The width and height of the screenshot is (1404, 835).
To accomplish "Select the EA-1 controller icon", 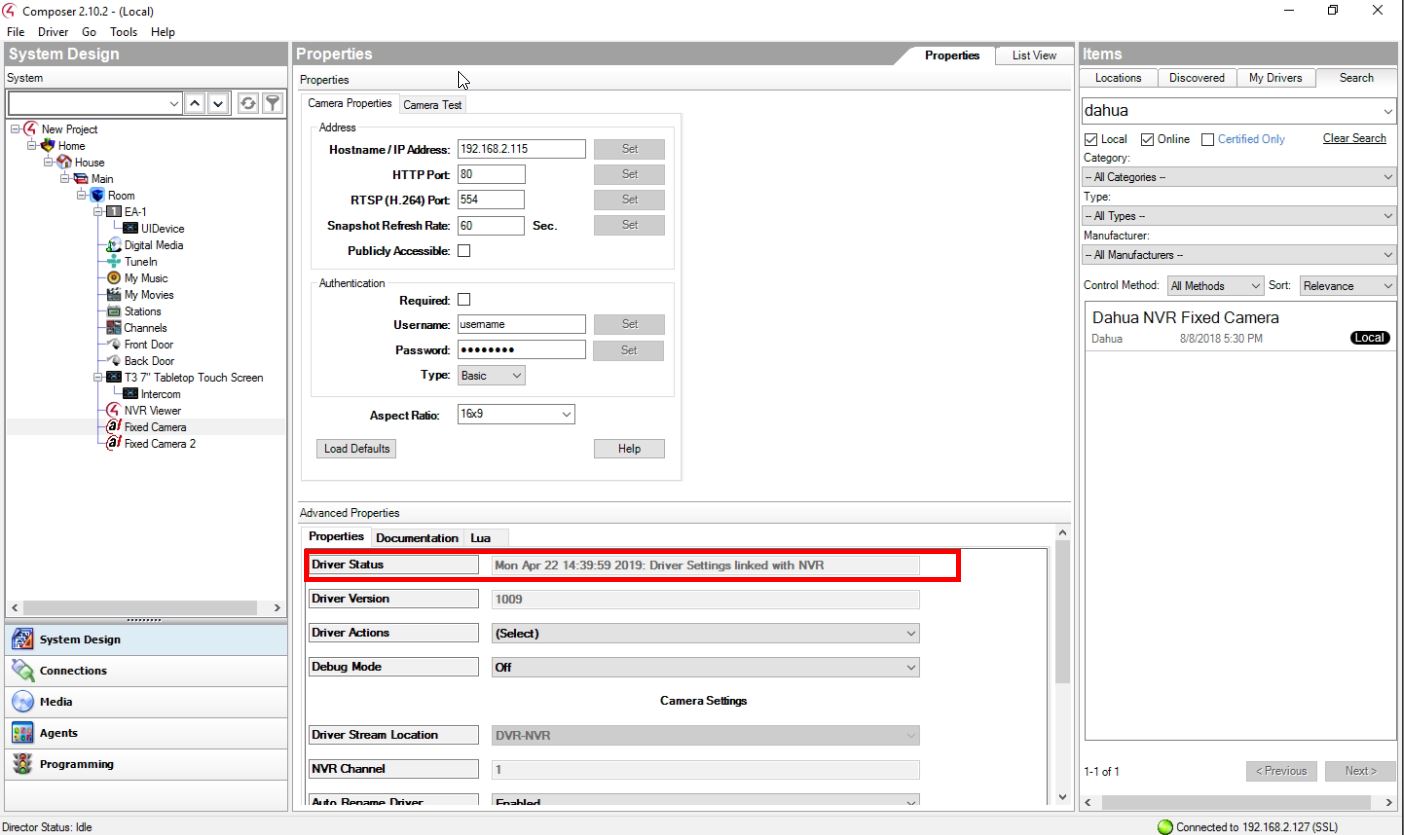I will tap(113, 212).
